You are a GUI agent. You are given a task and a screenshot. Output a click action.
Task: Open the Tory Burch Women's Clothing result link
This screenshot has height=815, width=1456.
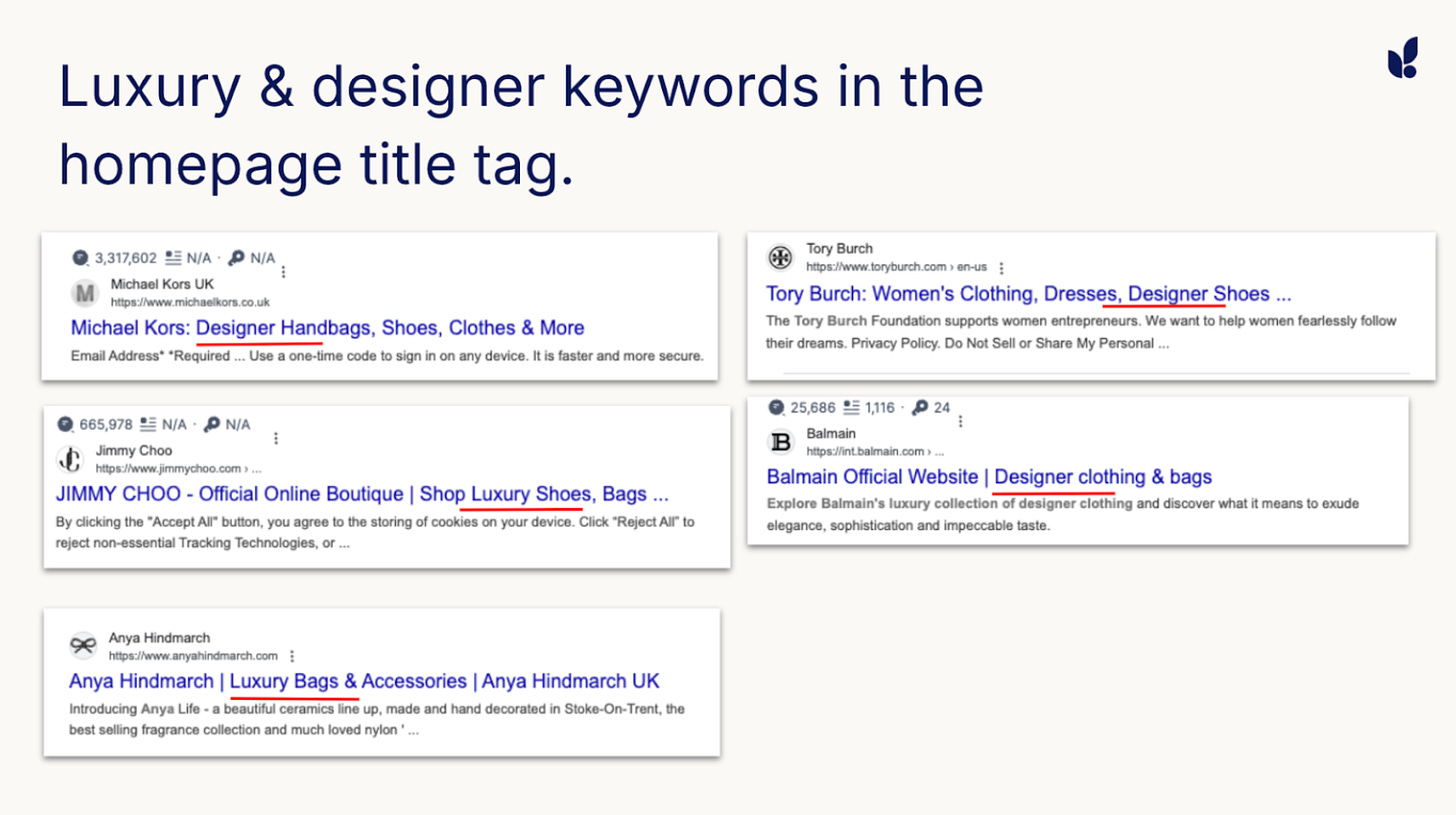click(1029, 294)
